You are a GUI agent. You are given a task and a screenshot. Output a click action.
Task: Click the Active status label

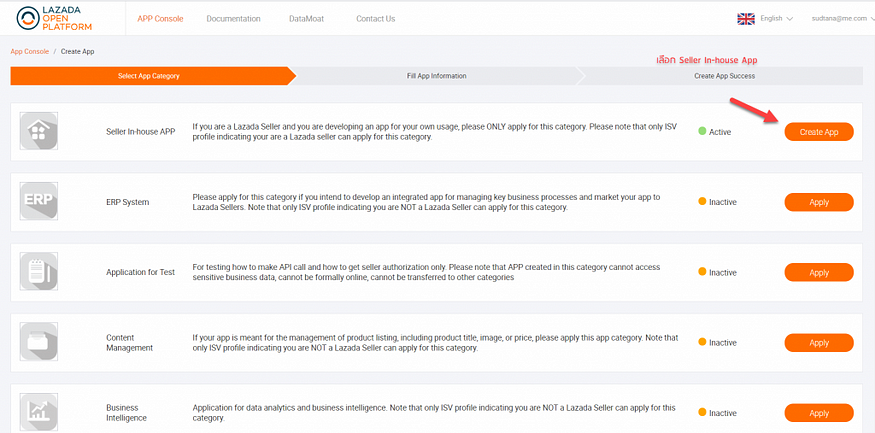720,132
